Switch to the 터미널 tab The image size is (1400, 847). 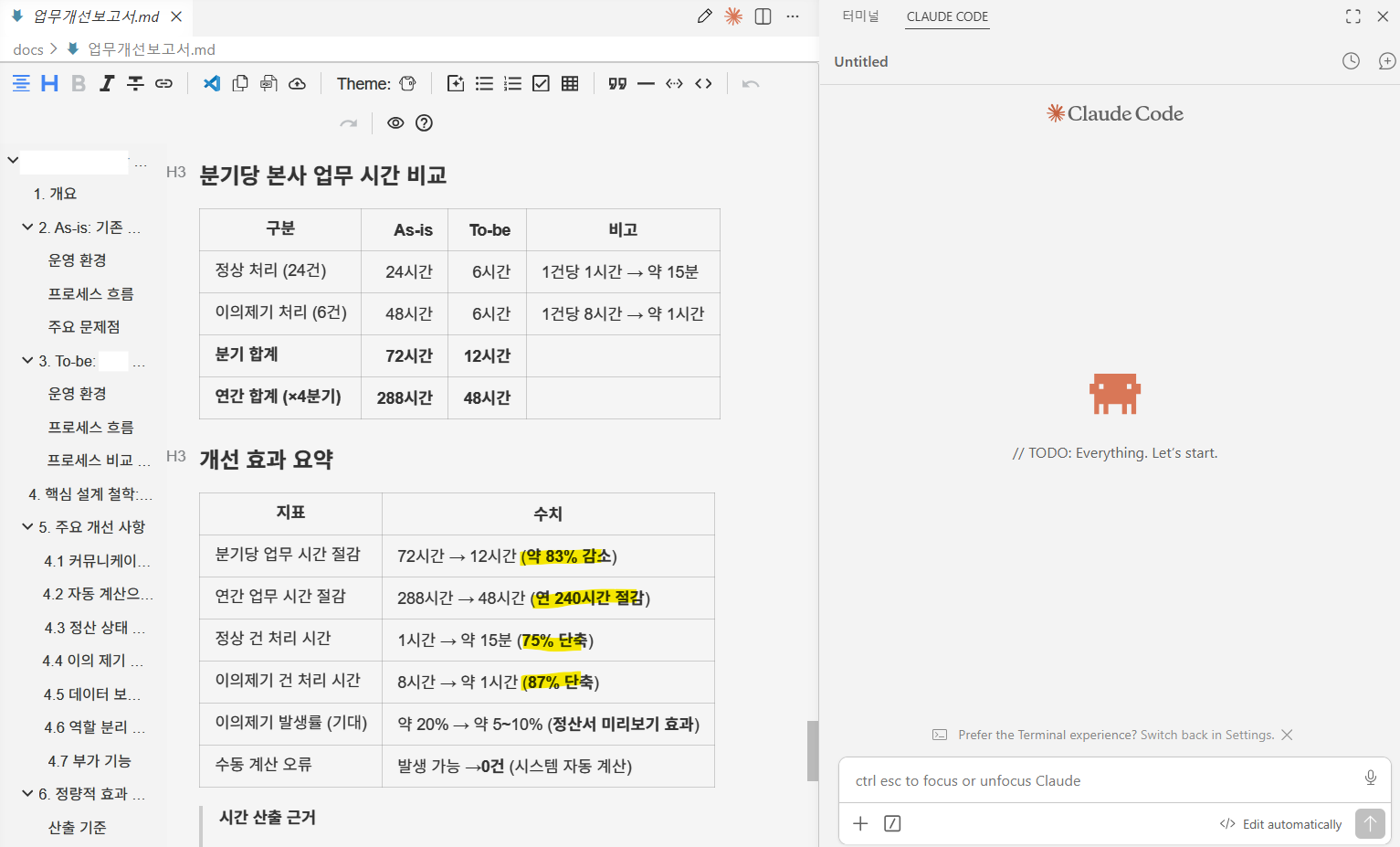coord(859,16)
